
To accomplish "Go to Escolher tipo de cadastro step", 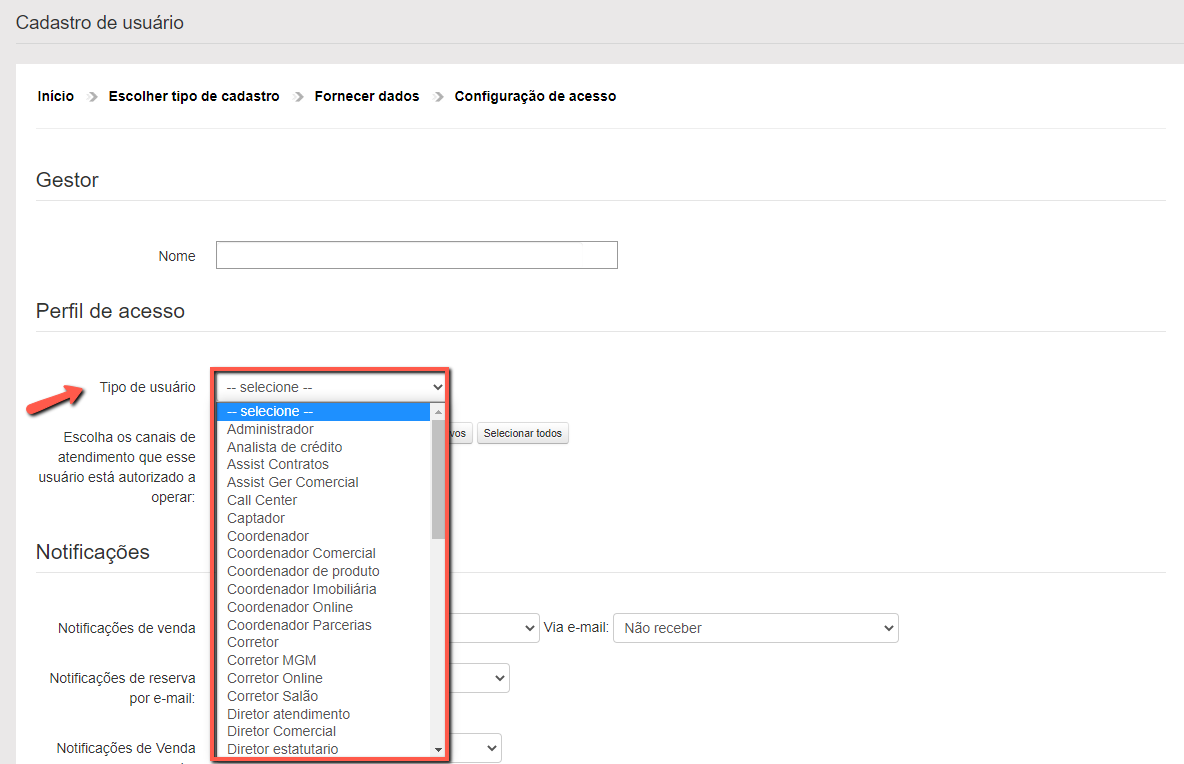I will click(x=194, y=97).
